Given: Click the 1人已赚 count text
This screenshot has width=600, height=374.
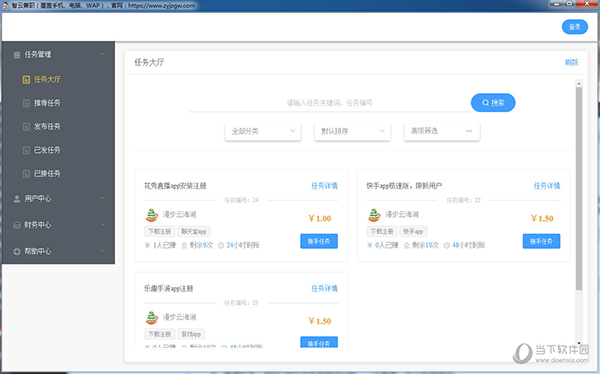Looking at the screenshot, I should click(x=164, y=245).
